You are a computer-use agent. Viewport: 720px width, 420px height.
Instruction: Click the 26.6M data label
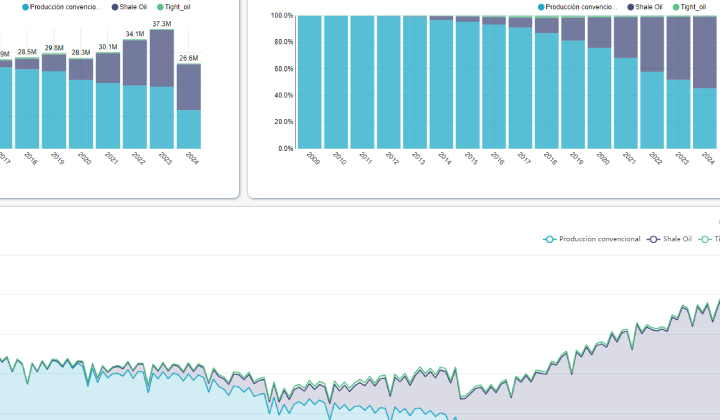point(189,58)
